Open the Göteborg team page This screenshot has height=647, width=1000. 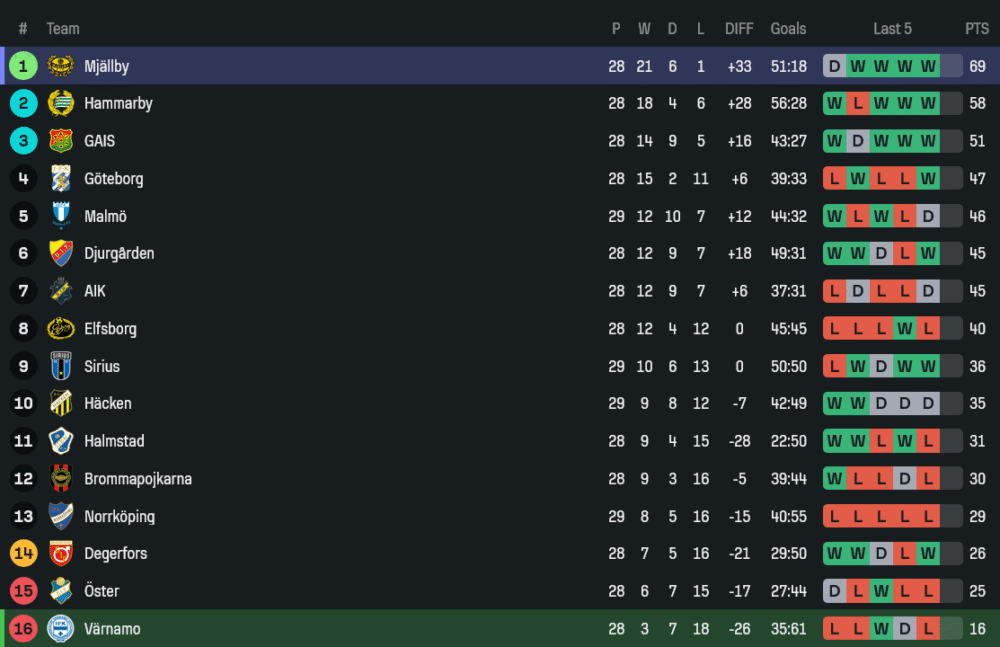[x=113, y=179]
